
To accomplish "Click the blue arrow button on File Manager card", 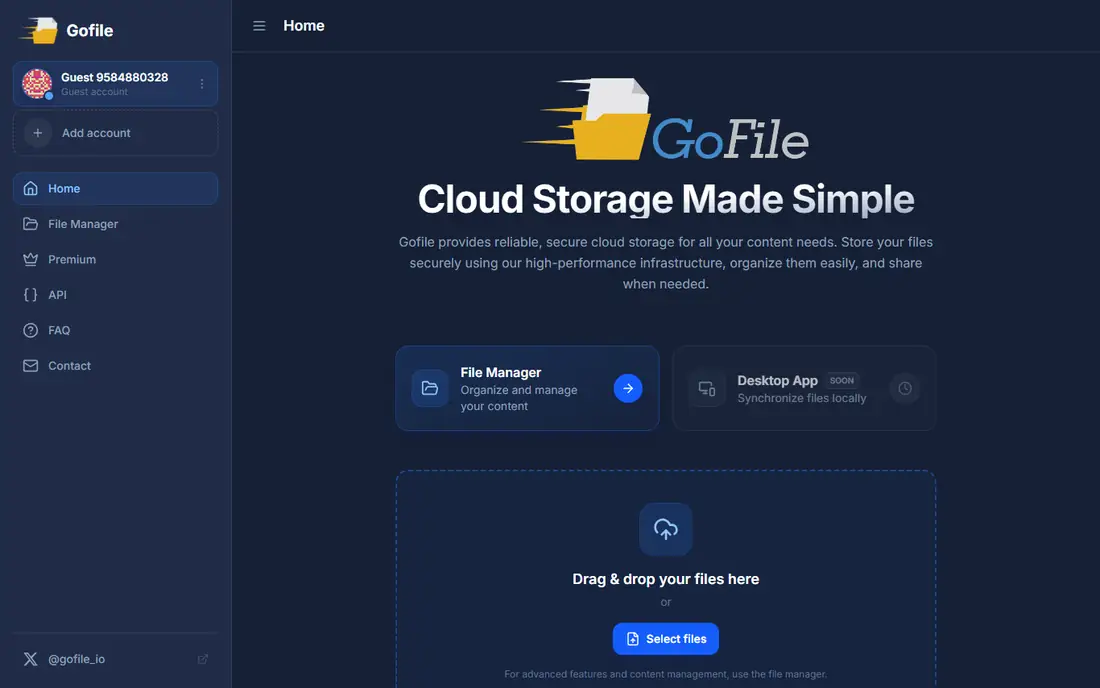I will pos(628,388).
